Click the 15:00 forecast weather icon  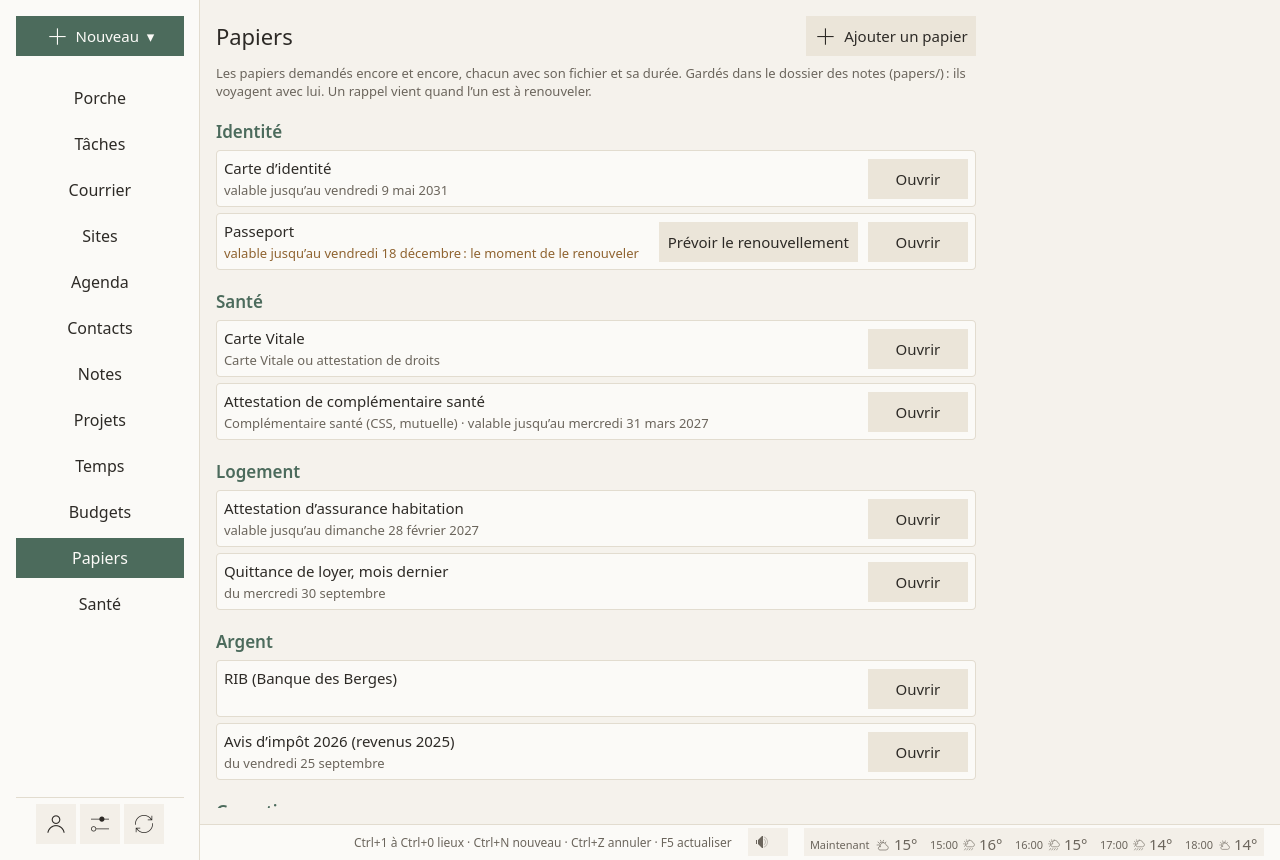pos(969,845)
